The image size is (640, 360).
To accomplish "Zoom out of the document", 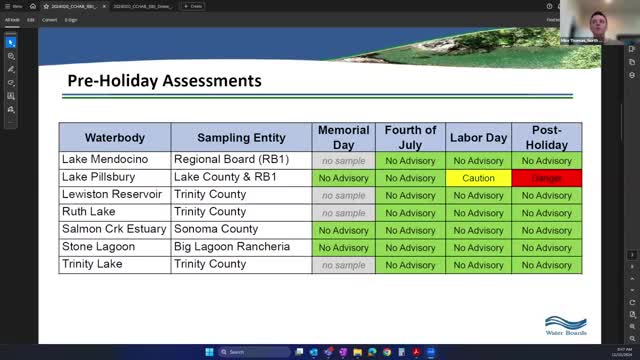I will pos(632,338).
